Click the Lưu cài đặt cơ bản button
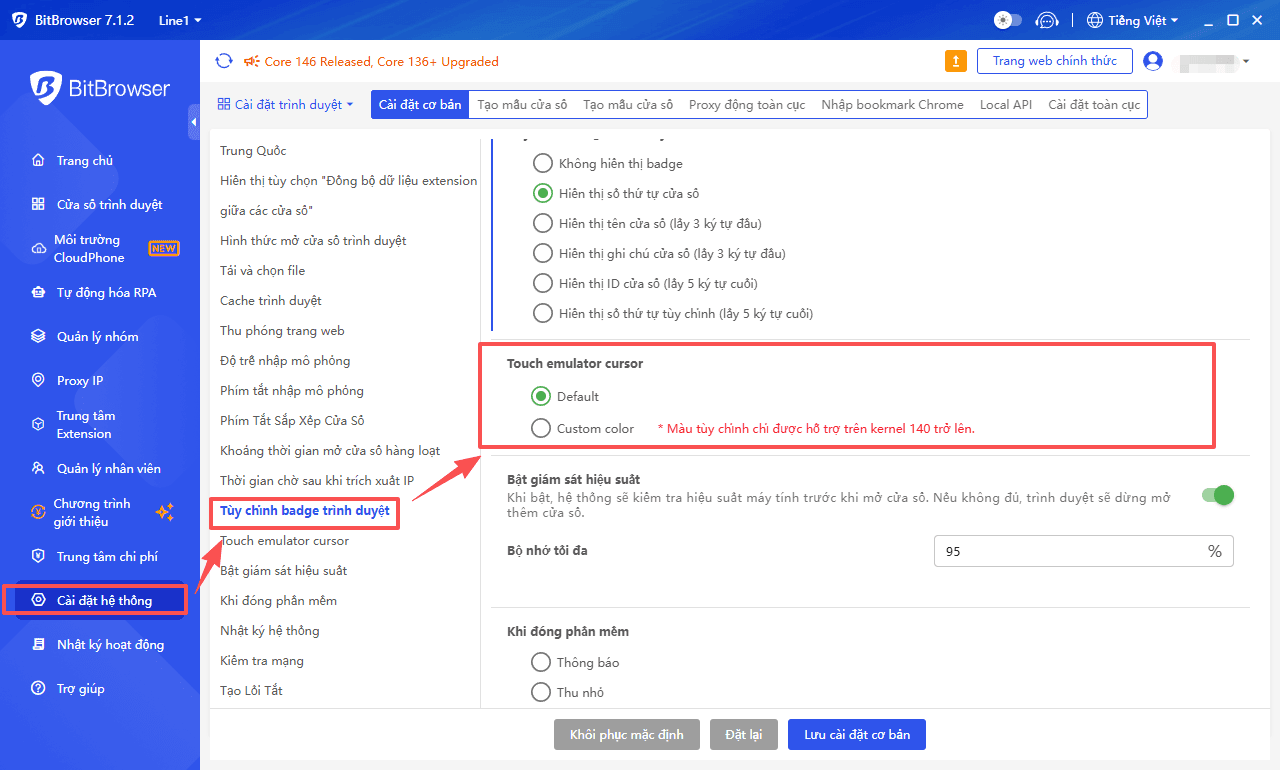The height and width of the screenshot is (770, 1280). 856,735
